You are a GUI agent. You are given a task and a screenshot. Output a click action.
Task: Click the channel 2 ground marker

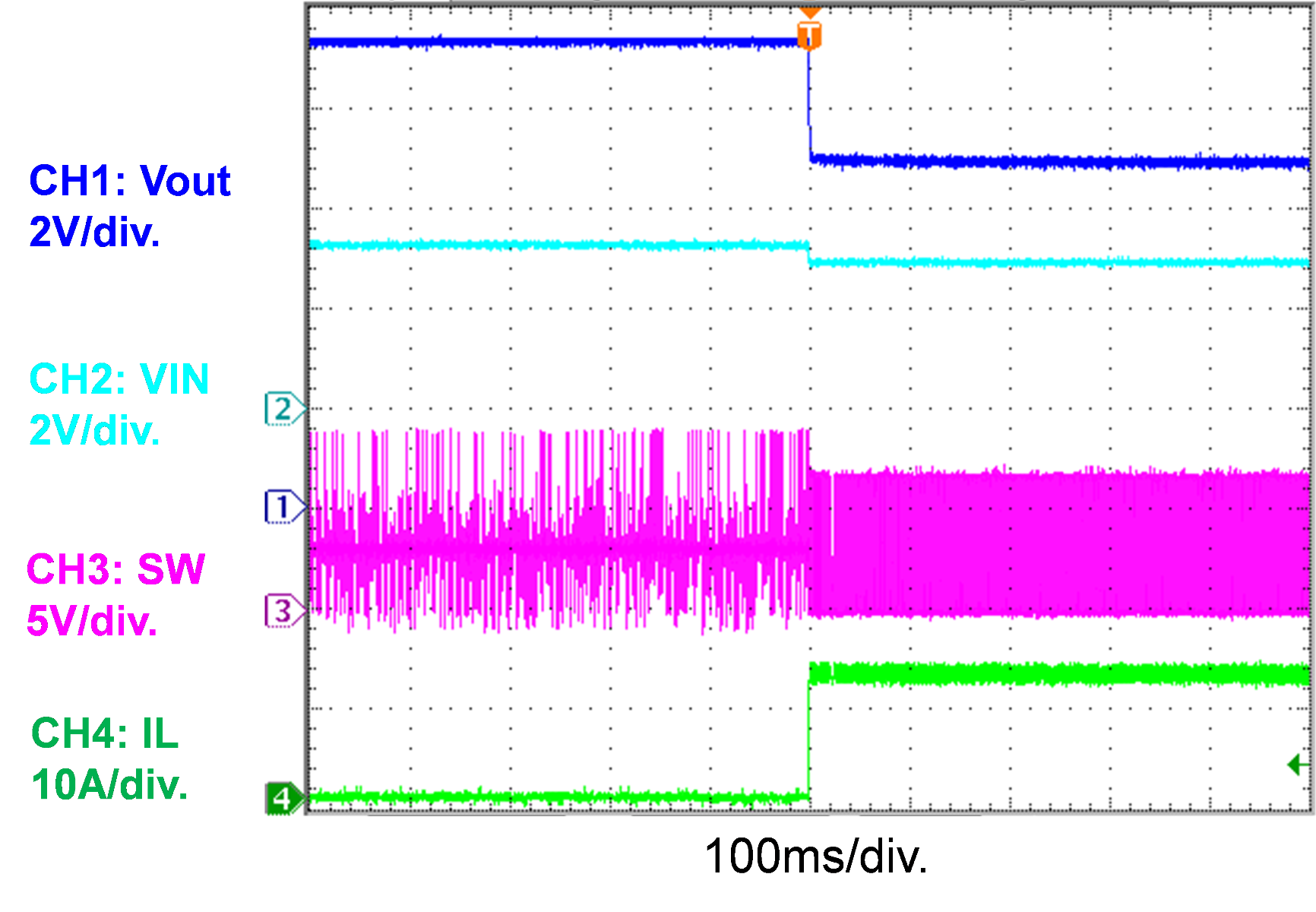point(285,409)
